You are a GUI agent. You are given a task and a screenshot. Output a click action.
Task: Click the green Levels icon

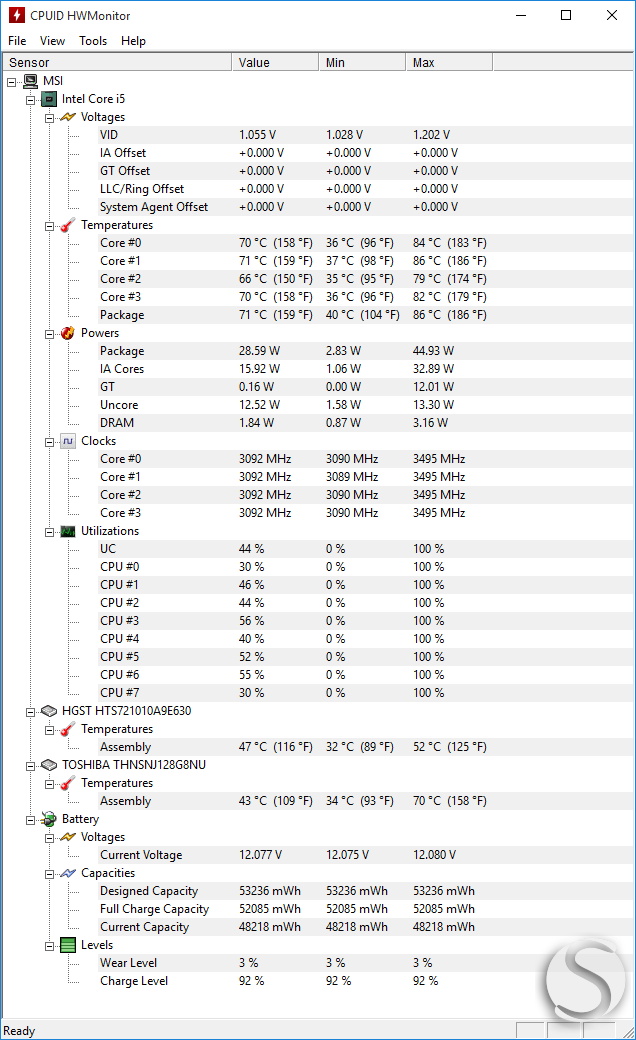(68, 945)
